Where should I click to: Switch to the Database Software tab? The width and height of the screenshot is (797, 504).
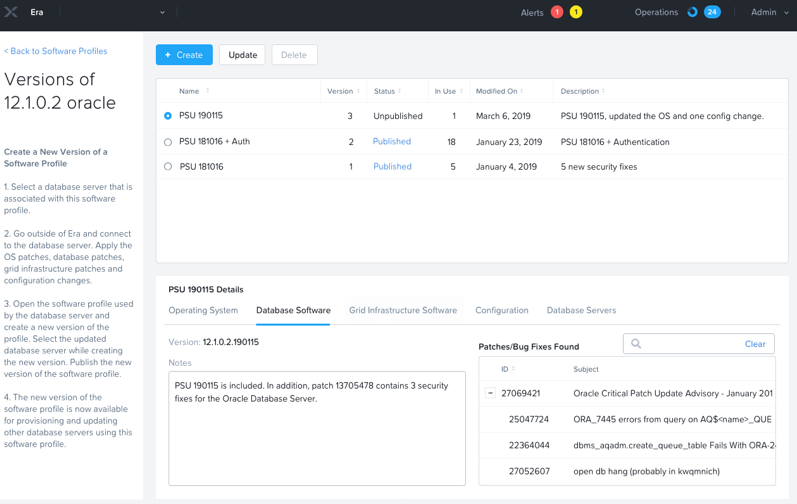point(293,310)
